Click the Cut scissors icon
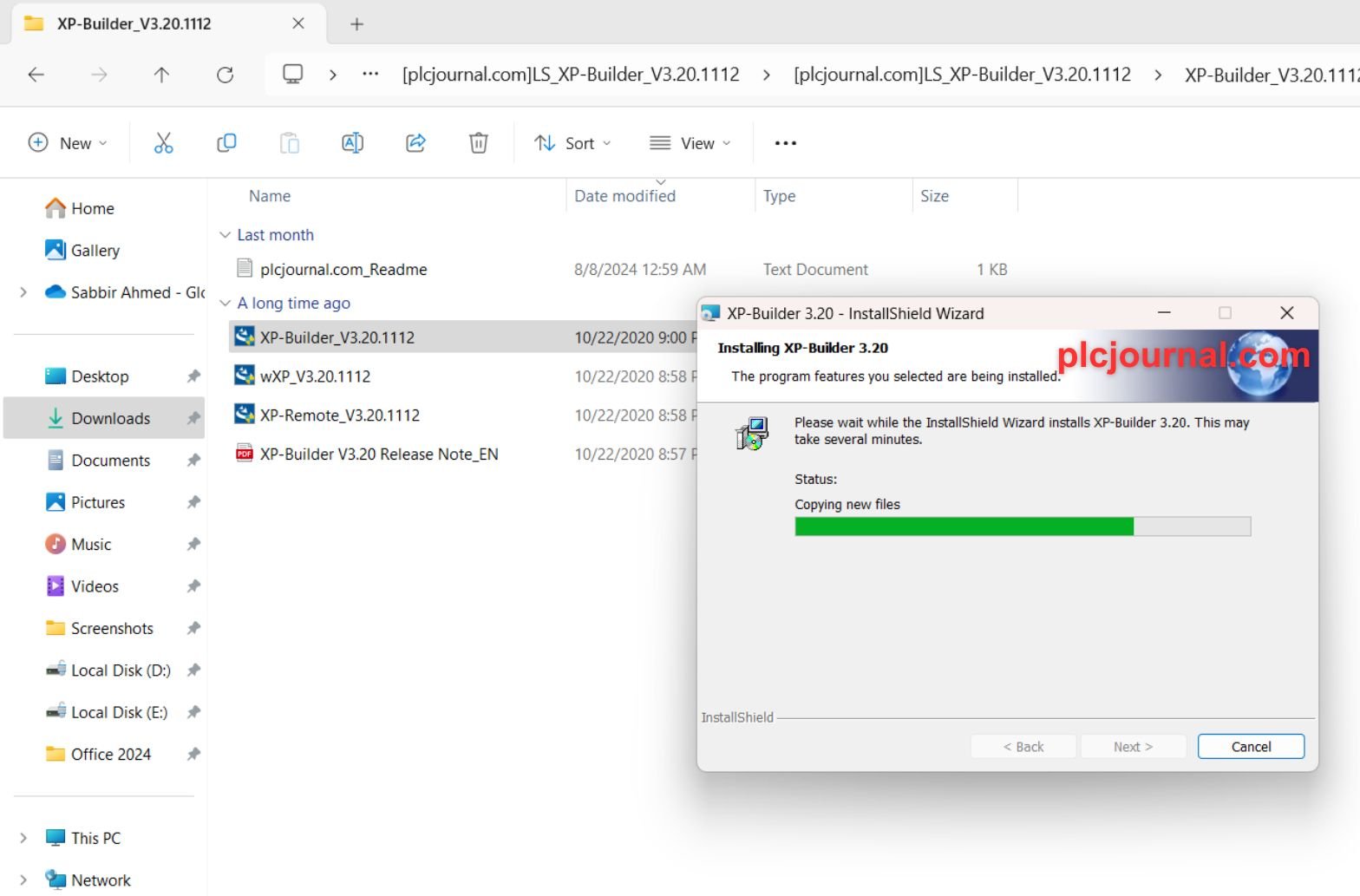 (x=163, y=143)
